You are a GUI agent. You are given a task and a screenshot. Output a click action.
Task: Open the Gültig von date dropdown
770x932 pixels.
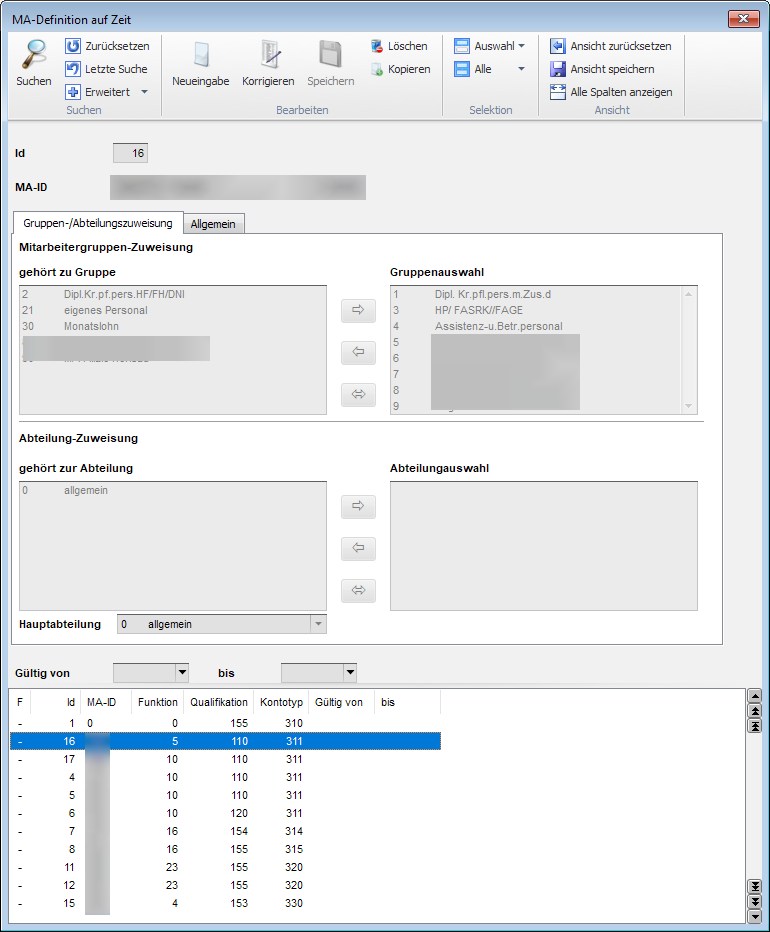pyautogui.click(x=182, y=673)
